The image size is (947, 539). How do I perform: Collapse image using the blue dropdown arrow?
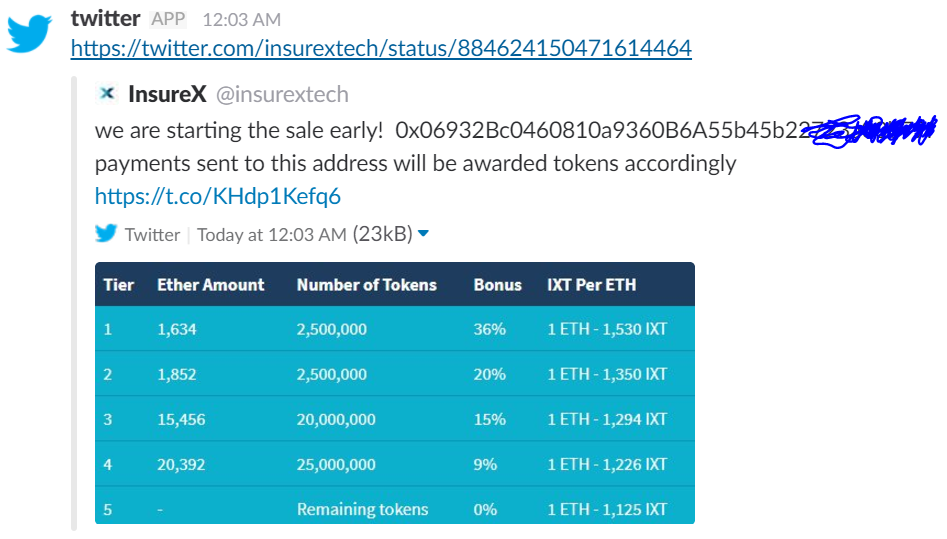coord(423,233)
